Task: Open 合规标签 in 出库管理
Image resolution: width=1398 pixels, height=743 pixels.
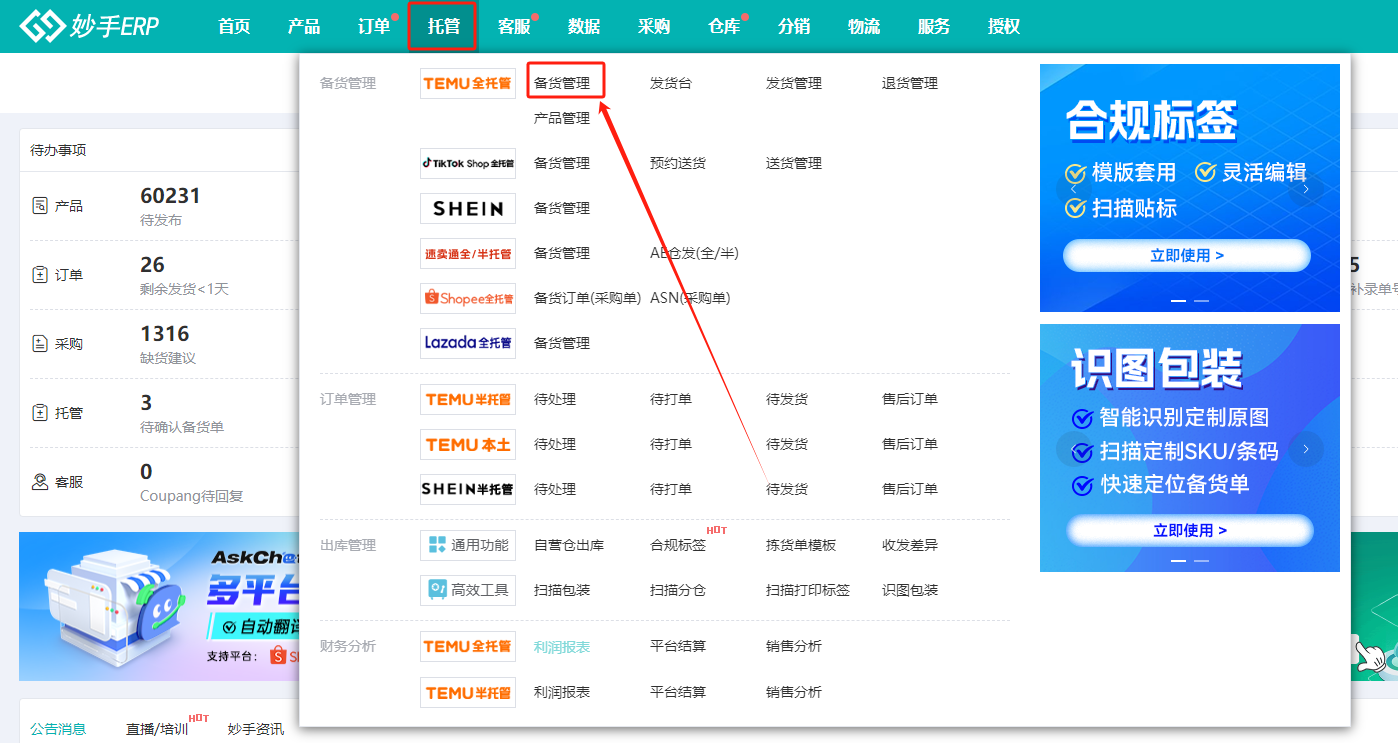Action: point(678,545)
